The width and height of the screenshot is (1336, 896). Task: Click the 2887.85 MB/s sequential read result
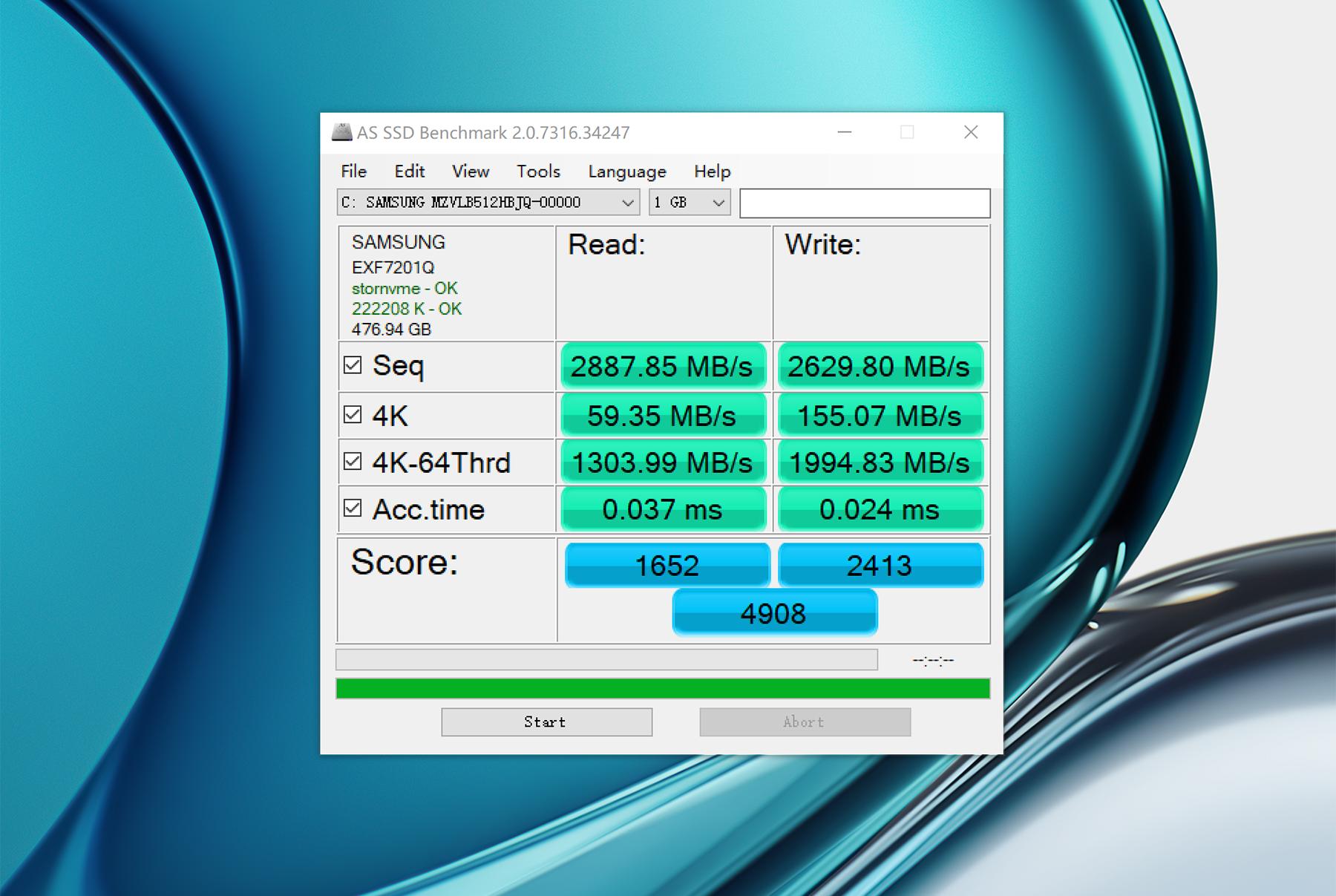pyautogui.click(x=664, y=366)
